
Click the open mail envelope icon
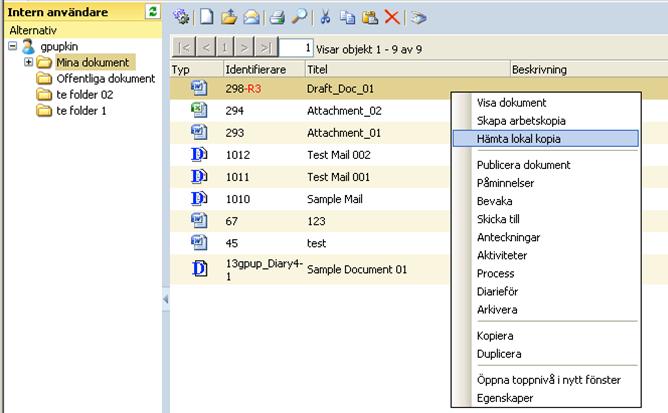251,17
